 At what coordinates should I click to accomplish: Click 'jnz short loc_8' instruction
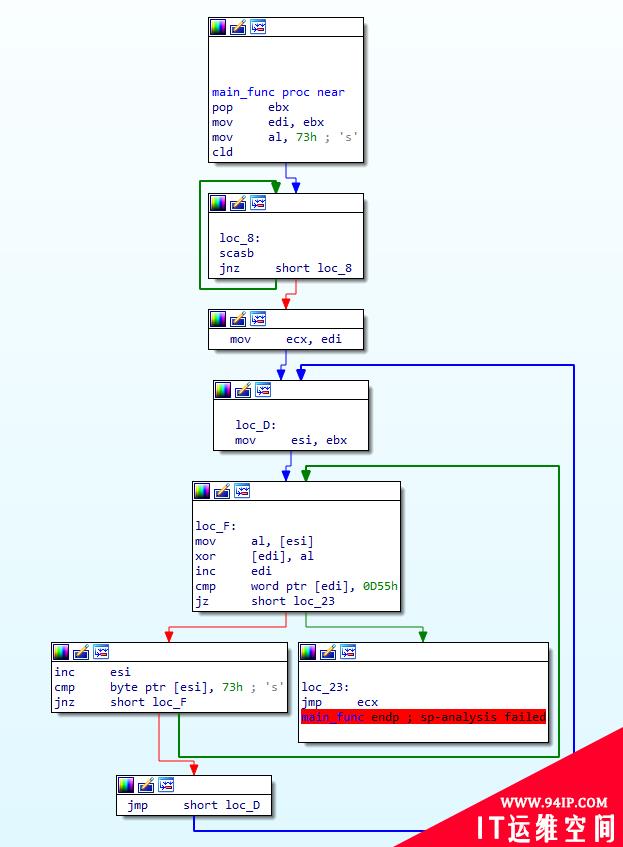click(285, 268)
